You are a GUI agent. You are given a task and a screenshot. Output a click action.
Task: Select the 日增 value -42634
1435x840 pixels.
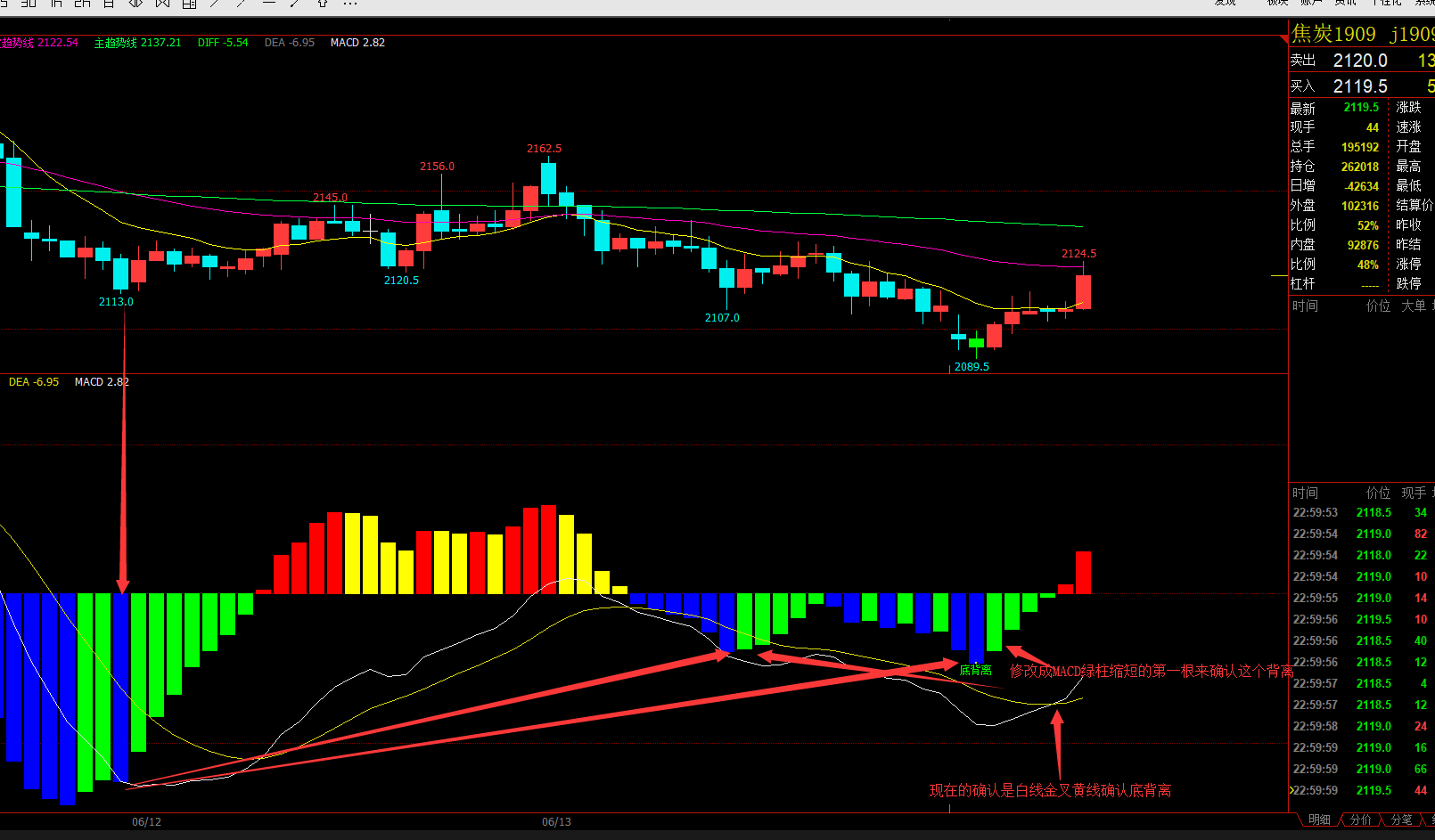point(1362,186)
